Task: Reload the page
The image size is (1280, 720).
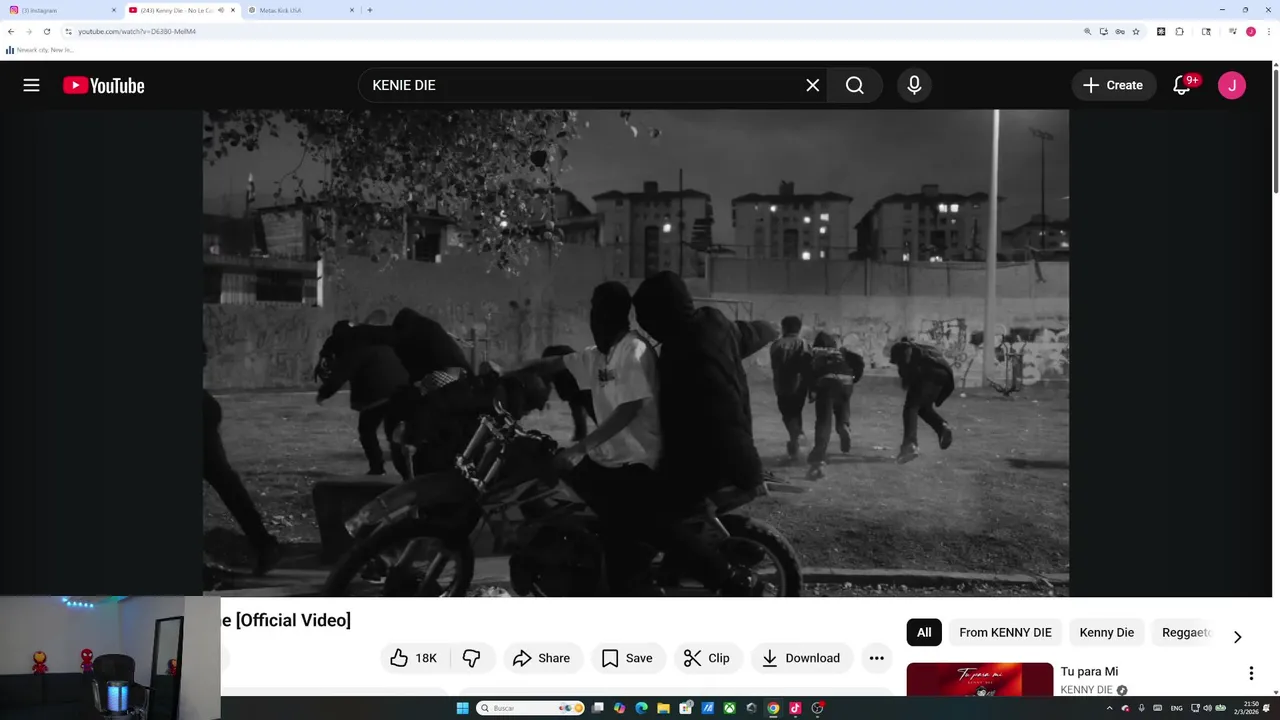Action: pyautogui.click(x=46, y=31)
